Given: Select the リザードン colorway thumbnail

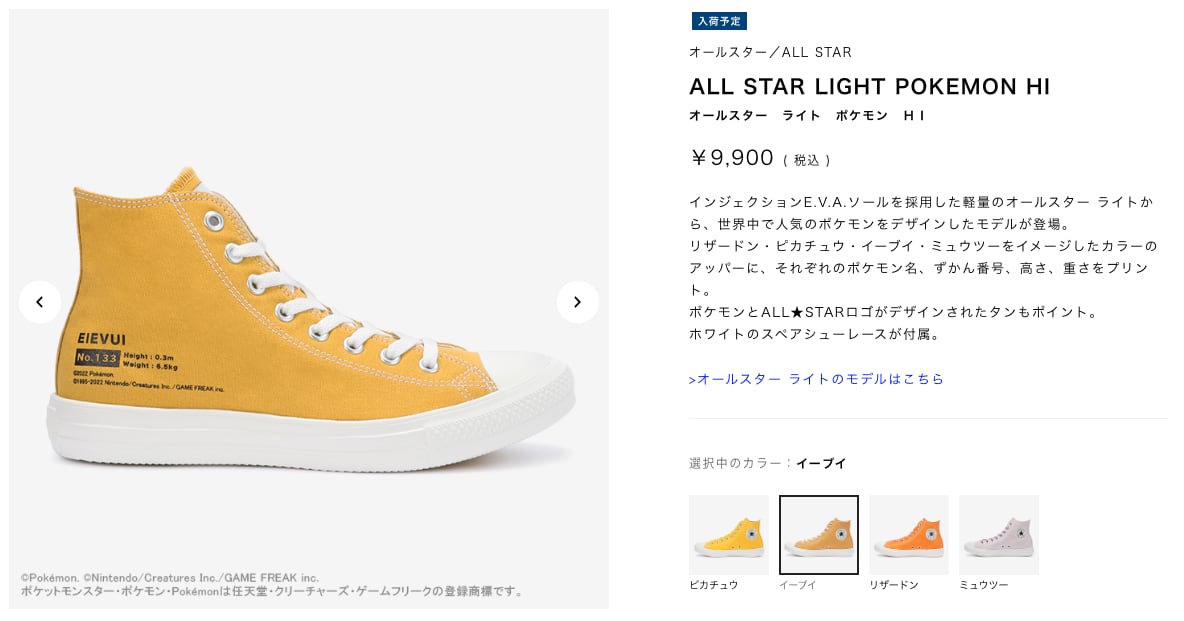Looking at the screenshot, I should click(x=908, y=534).
